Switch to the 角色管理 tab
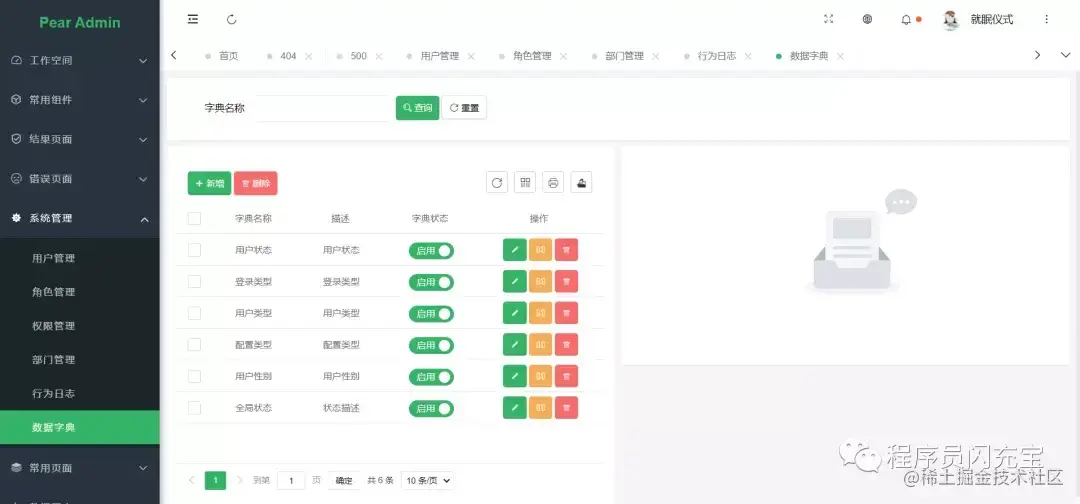This screenshot has height=504, width=1080. click(x=532, y=56)
